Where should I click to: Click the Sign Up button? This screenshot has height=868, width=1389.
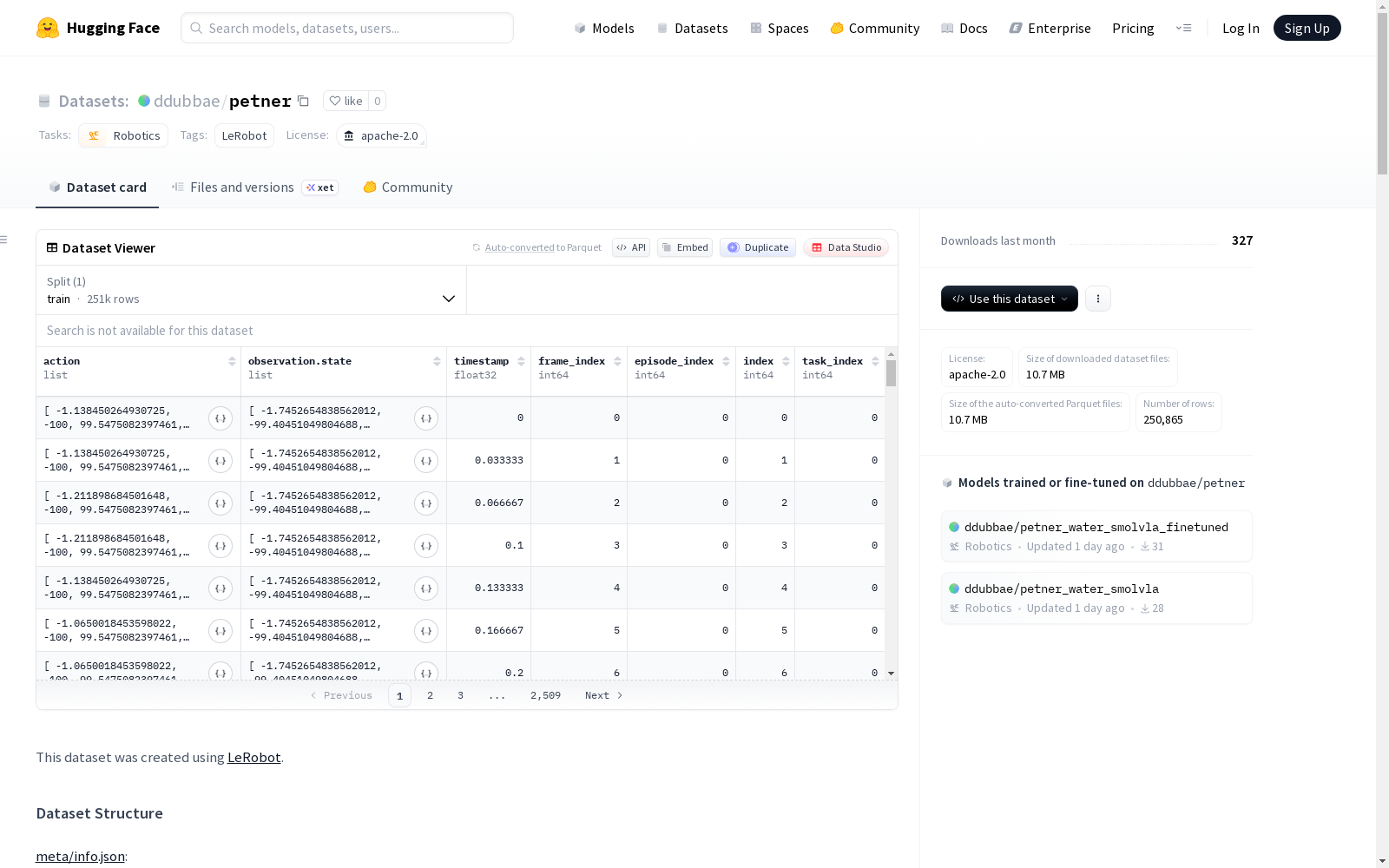tap(1307, 28)
